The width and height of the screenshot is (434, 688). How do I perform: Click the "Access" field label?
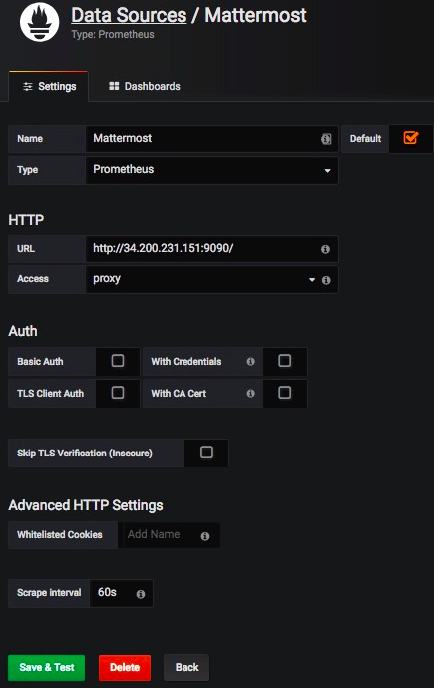click(x=33, y=279)
